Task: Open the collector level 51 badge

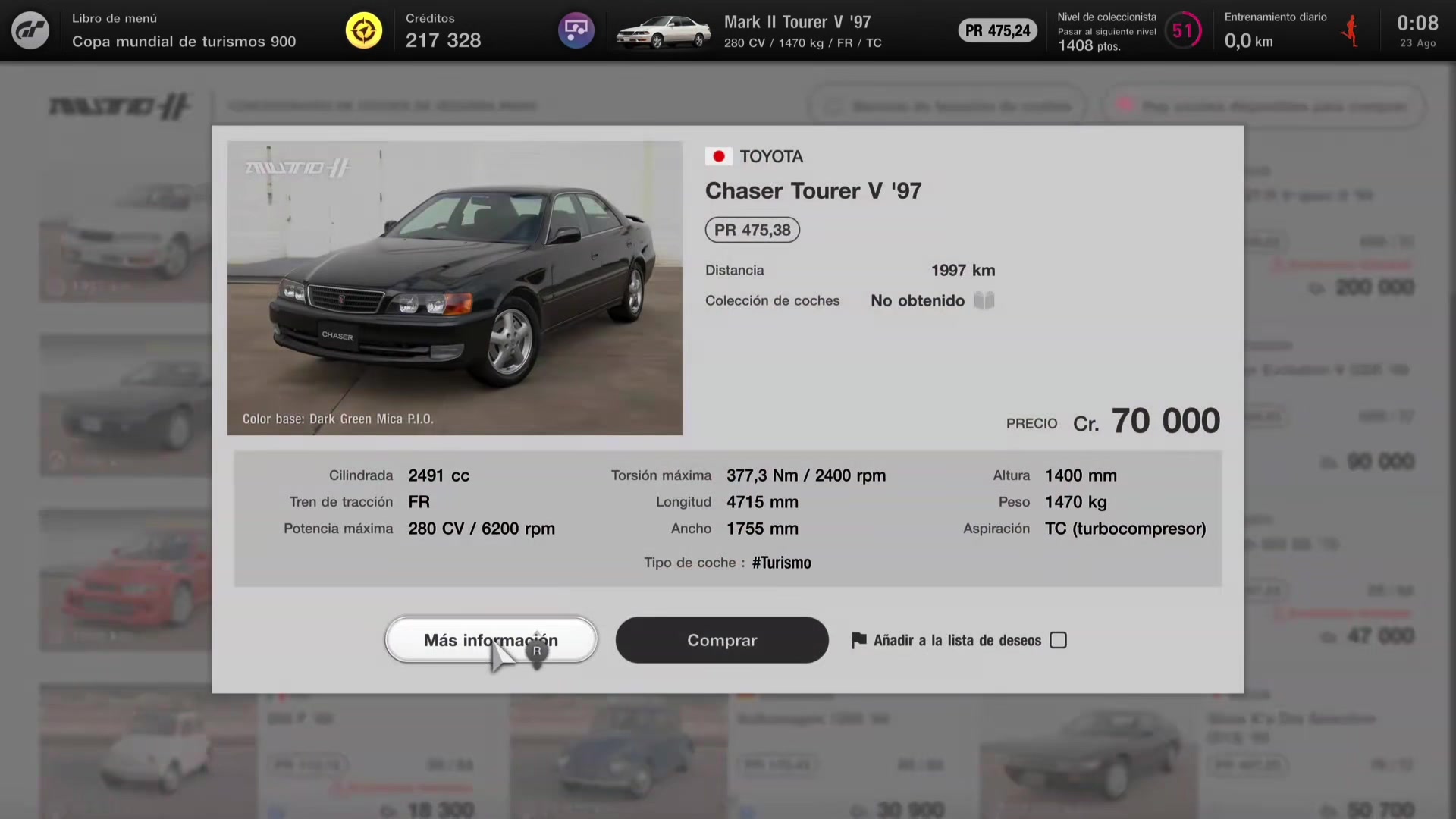Action: (x=1183, y=30)
